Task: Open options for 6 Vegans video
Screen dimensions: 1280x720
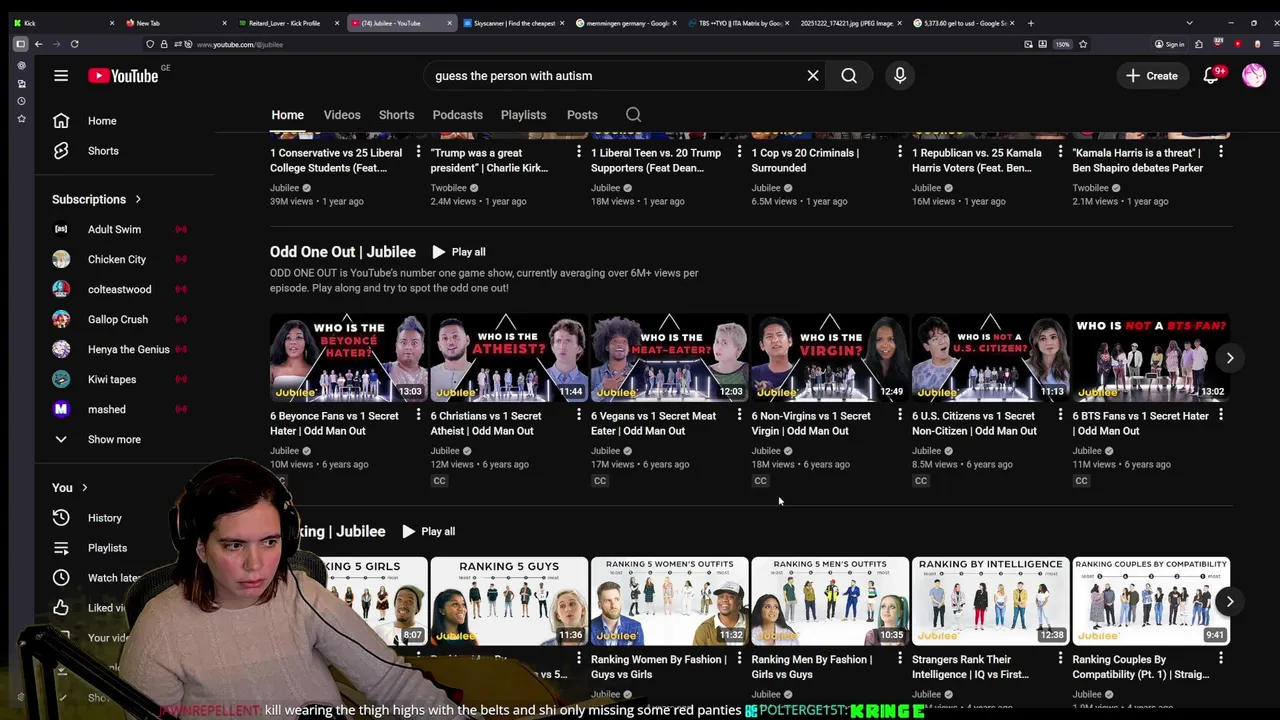Action: (x=739, y=415)
